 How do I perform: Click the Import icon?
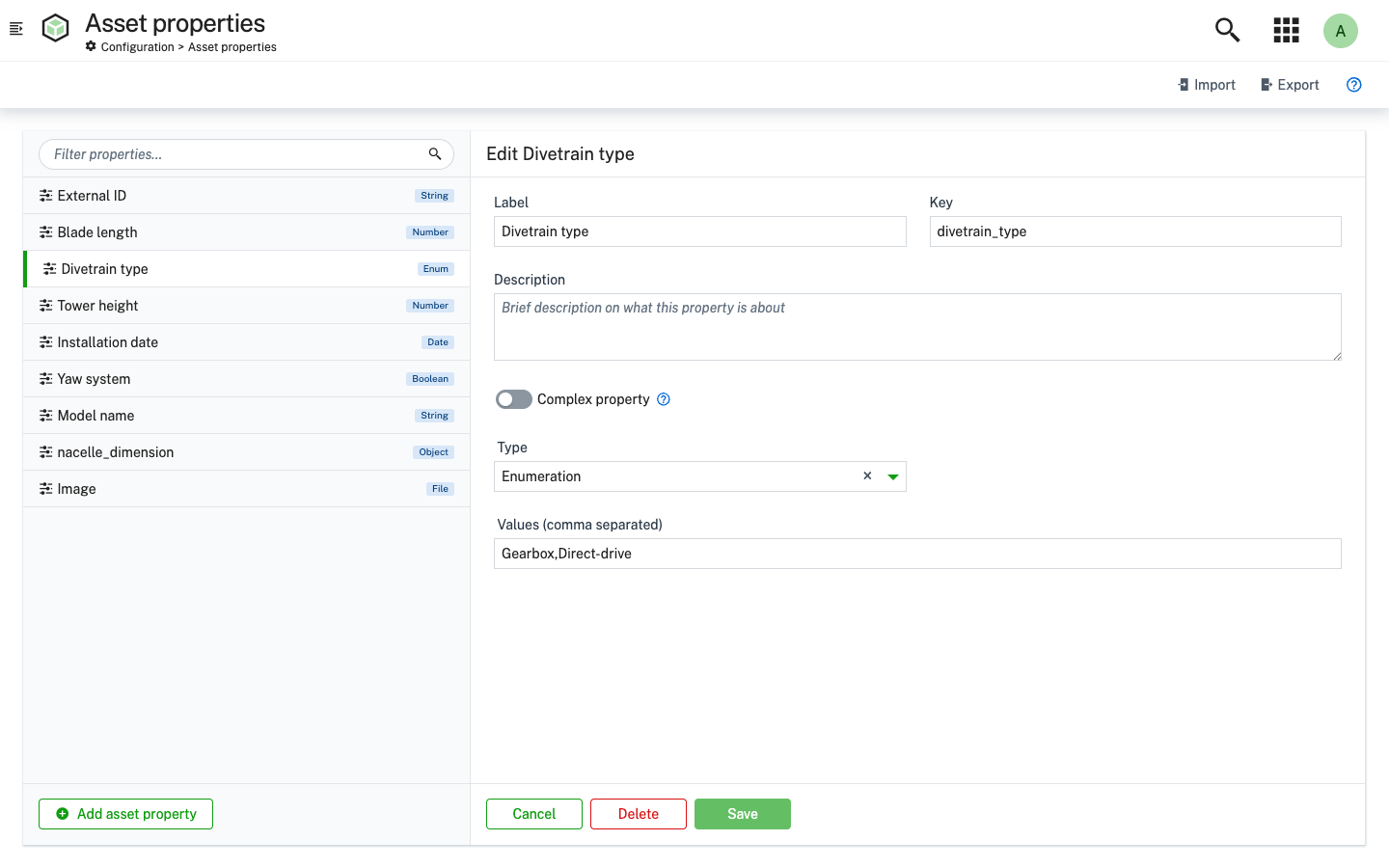(1185, 85)
